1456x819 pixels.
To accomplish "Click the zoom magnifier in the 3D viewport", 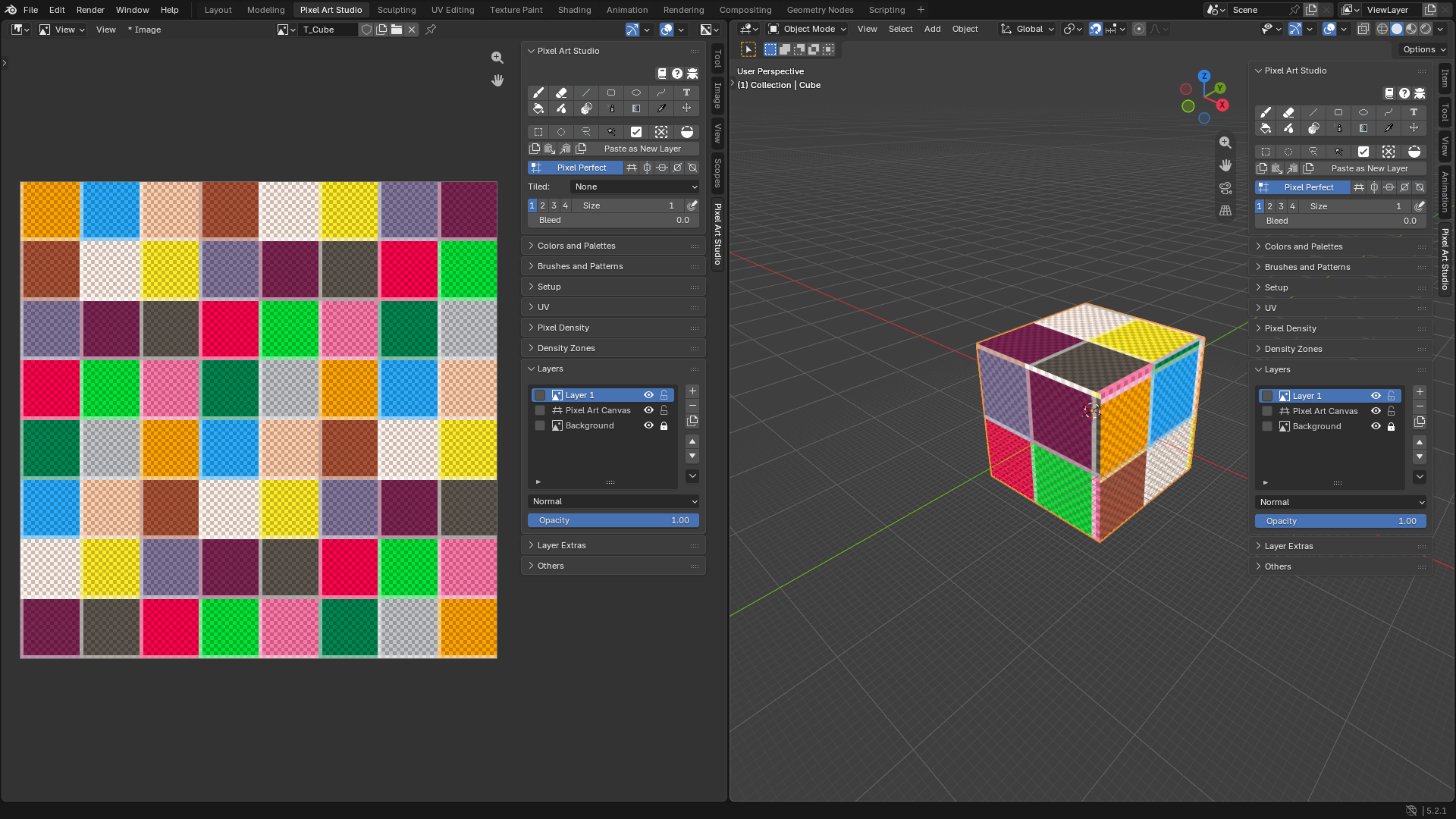I will [x=1225, y=143].
